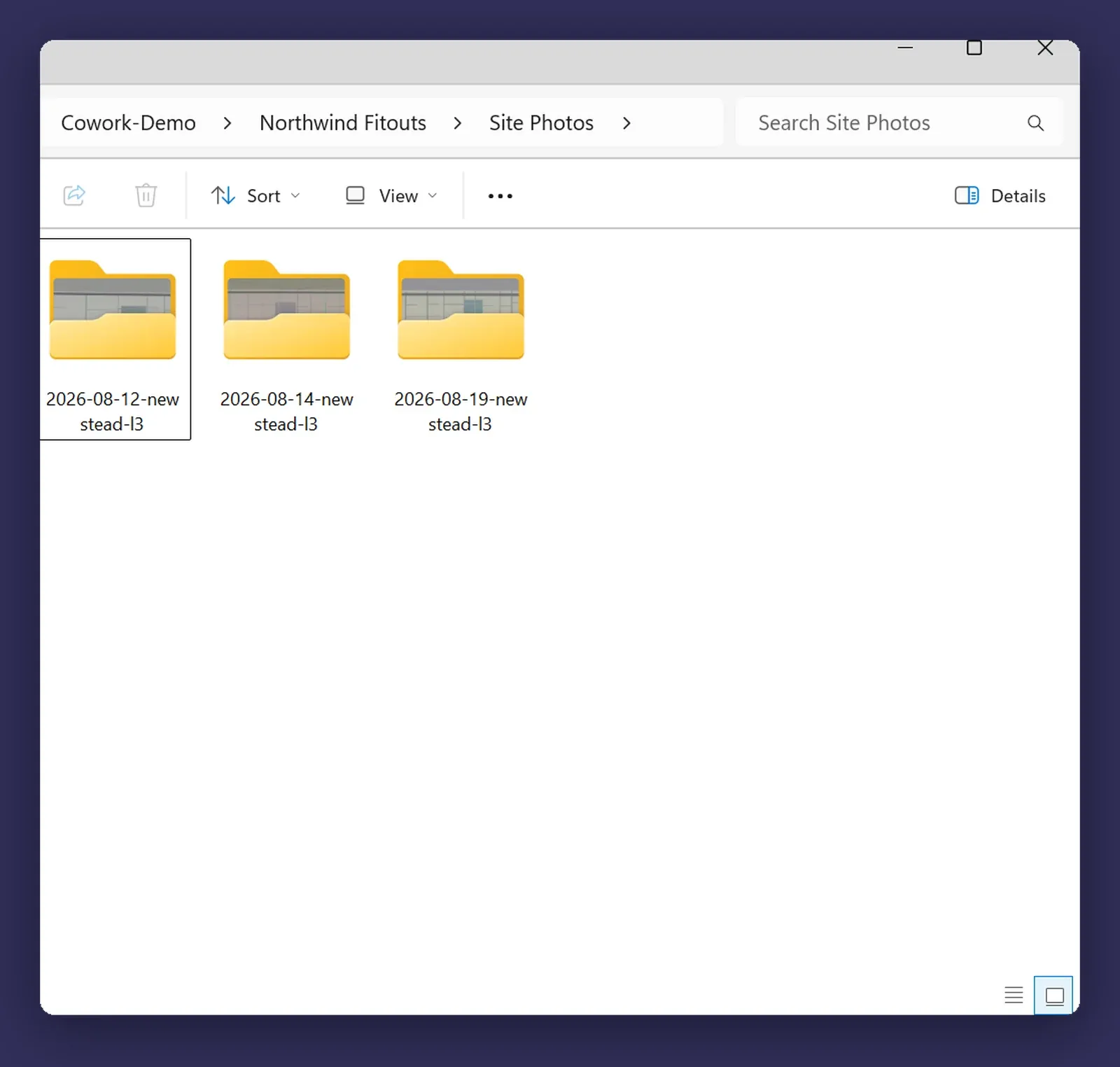Open the See more ellipsis menu
This screenshot has height=1067, width=1120.
[500, 196]
